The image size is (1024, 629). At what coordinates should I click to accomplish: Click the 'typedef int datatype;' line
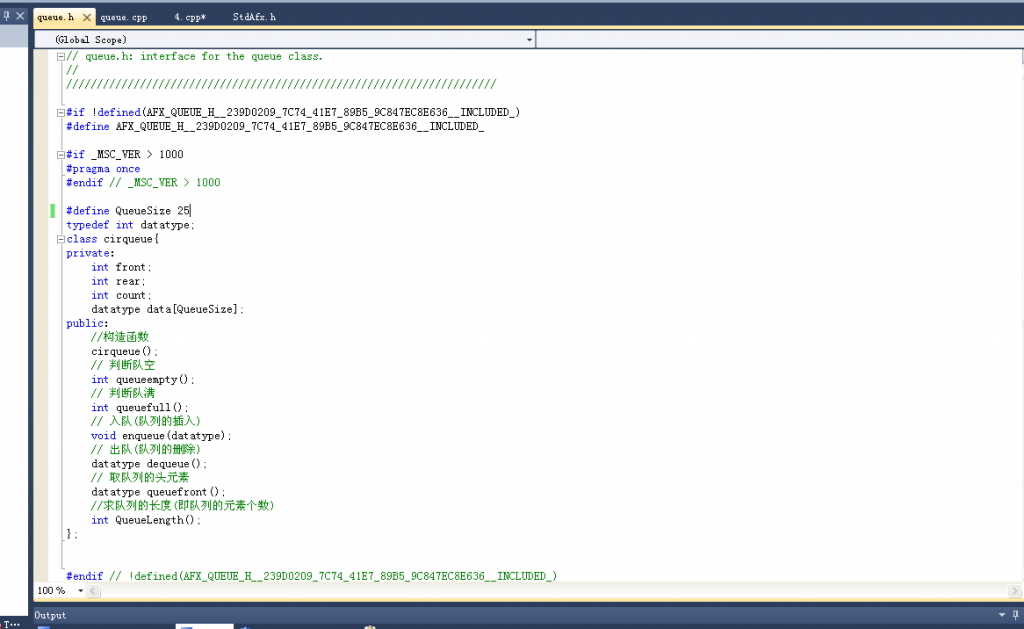click(130, 225)
